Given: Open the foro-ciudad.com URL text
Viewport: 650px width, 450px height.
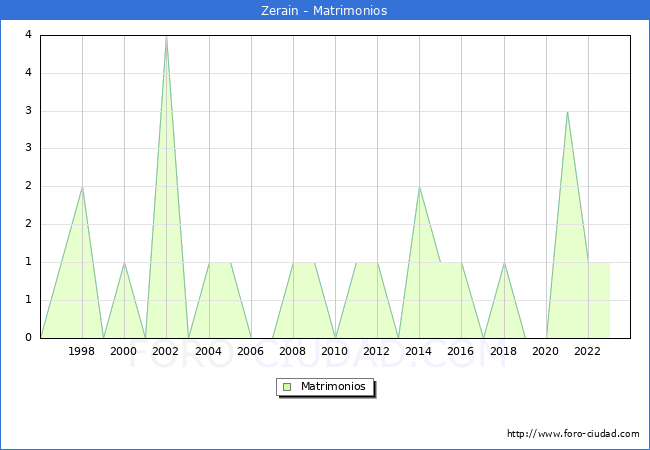Looking at the screenshot, I should pyautogui.click(x=573, y=434).
